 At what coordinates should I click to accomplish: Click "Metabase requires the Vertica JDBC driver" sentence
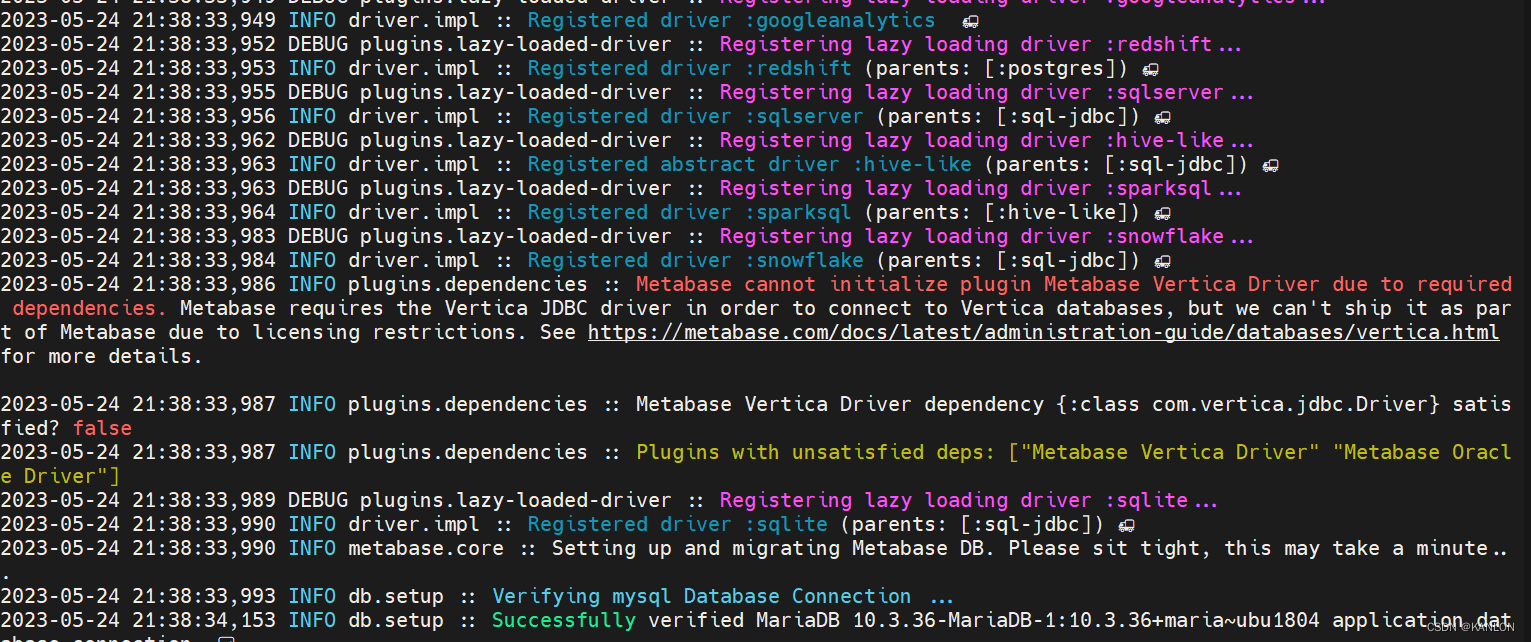425,308
